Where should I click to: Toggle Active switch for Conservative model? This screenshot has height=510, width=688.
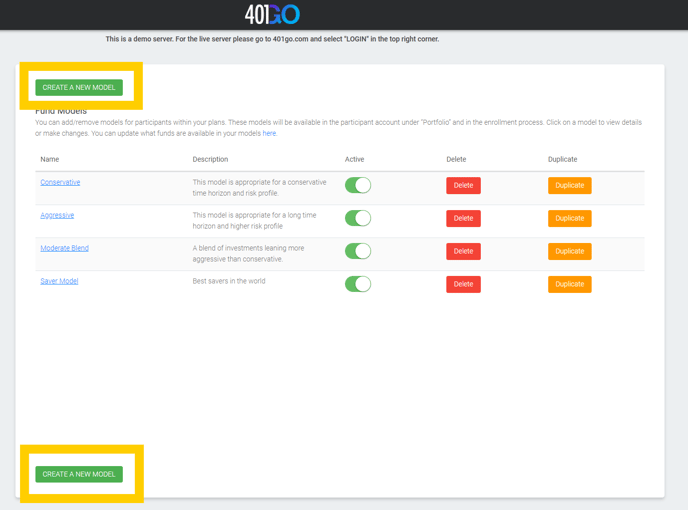(x=358, y=185)
